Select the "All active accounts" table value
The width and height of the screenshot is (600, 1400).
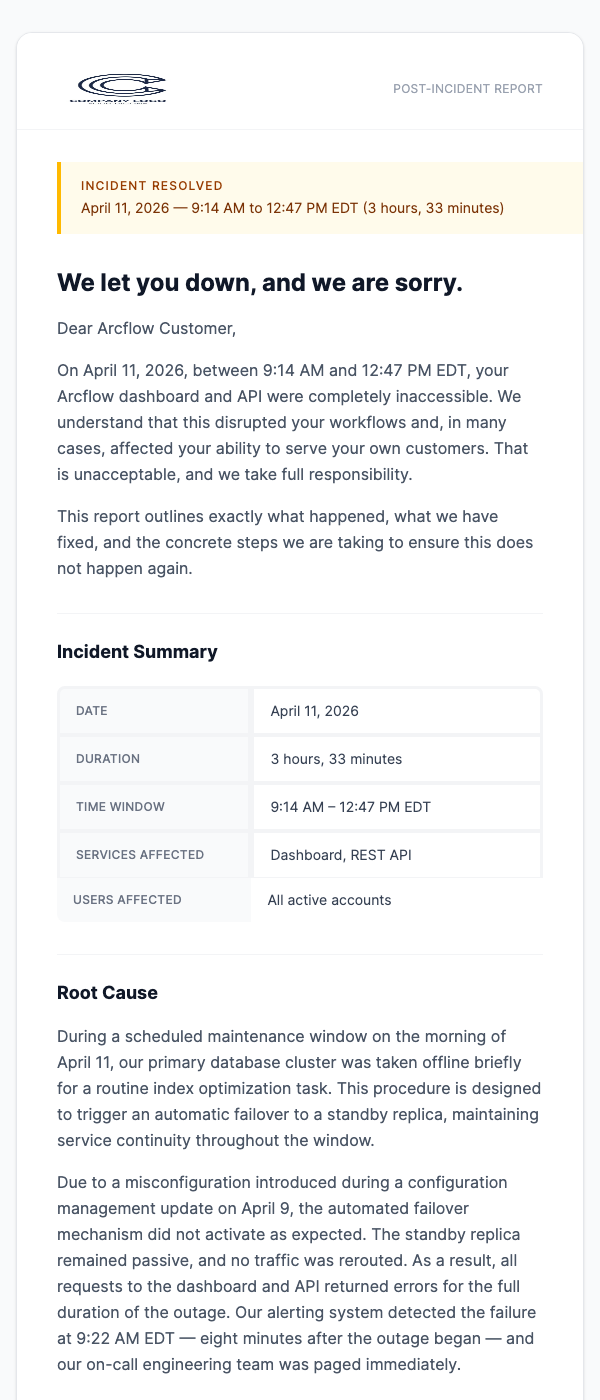click(x=330, y=900)
